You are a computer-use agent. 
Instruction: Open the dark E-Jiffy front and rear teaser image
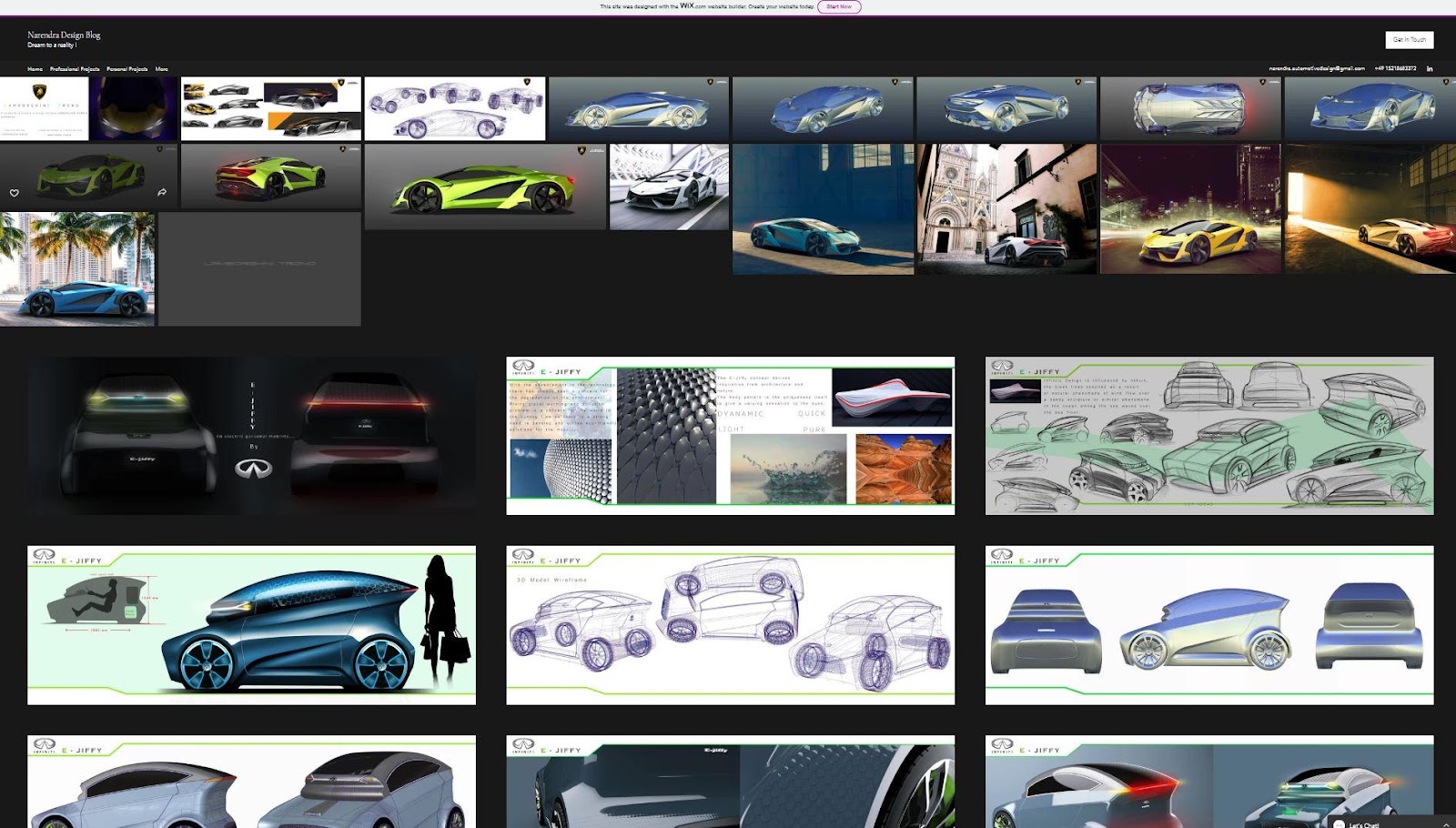point(251,436)
